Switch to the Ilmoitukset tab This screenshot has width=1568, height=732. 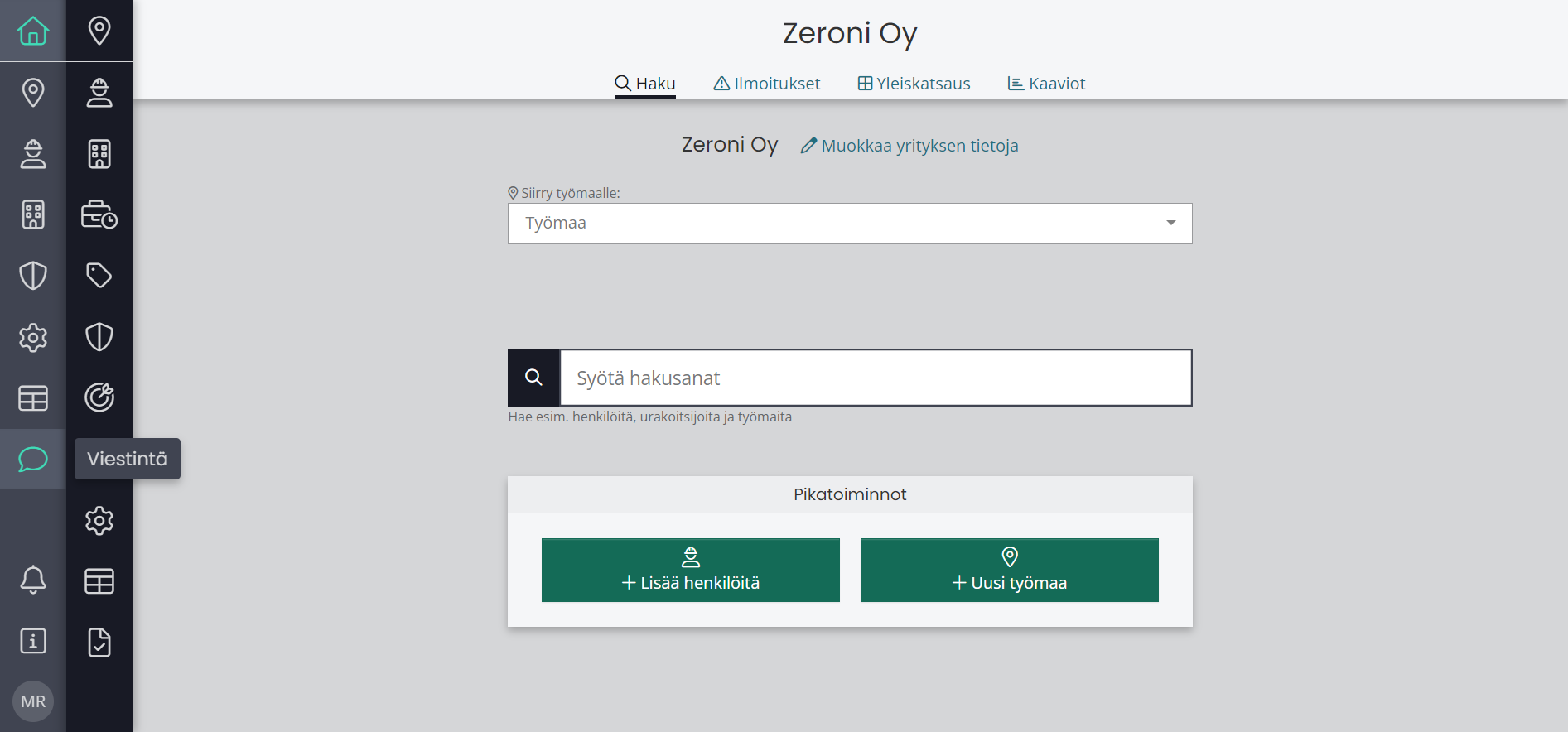tap(767, 84)
